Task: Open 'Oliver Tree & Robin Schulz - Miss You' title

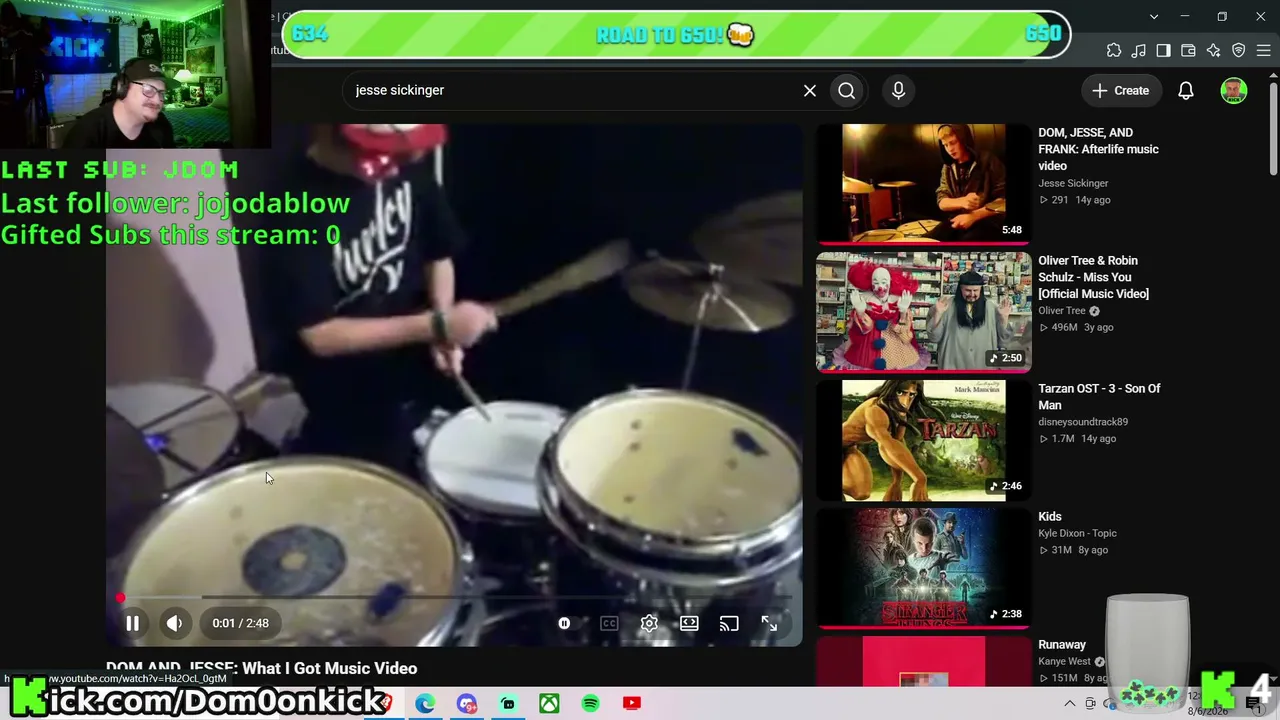Action: 1093,277
